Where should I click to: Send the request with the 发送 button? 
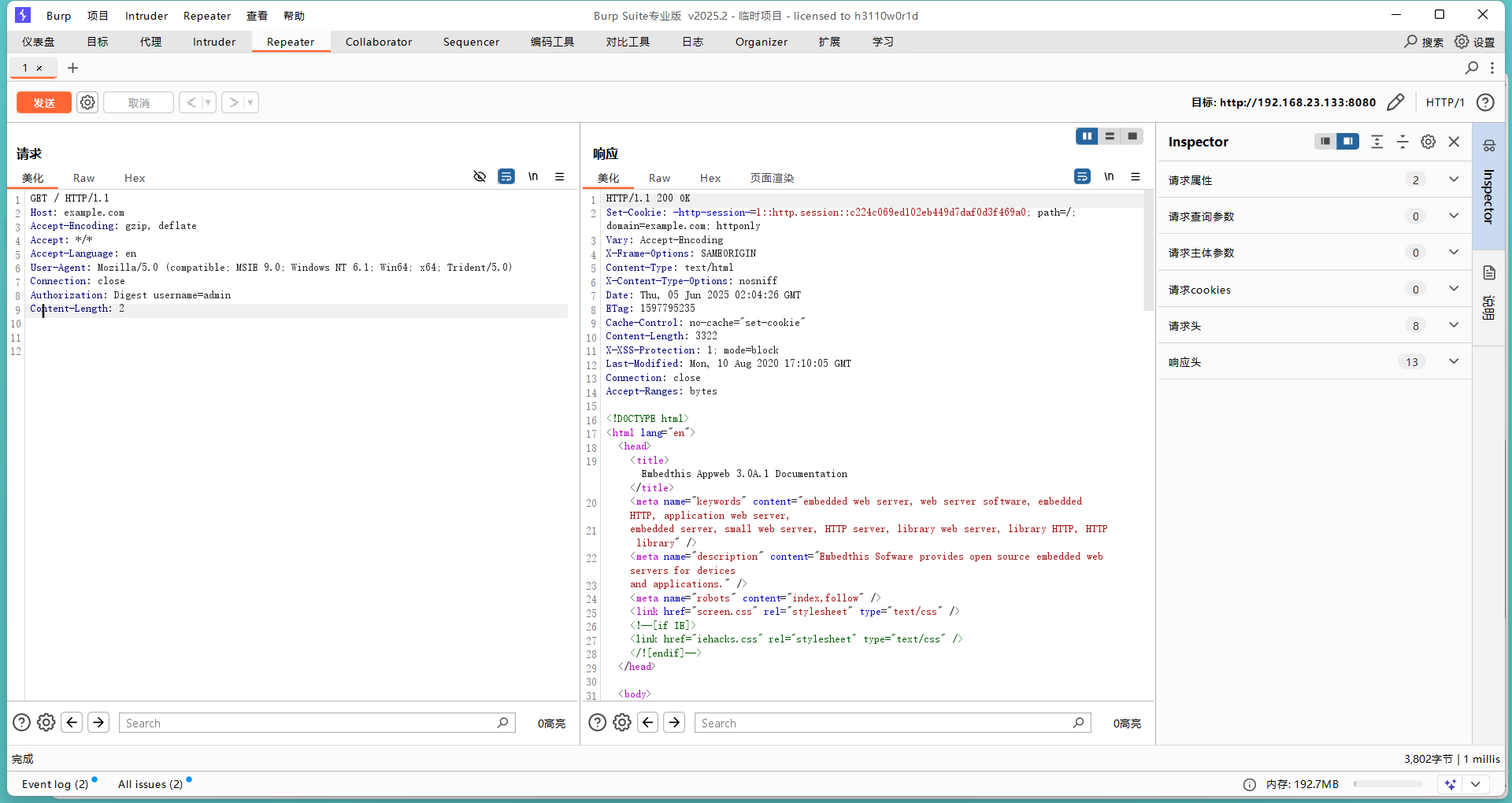[x=44, y=102]
